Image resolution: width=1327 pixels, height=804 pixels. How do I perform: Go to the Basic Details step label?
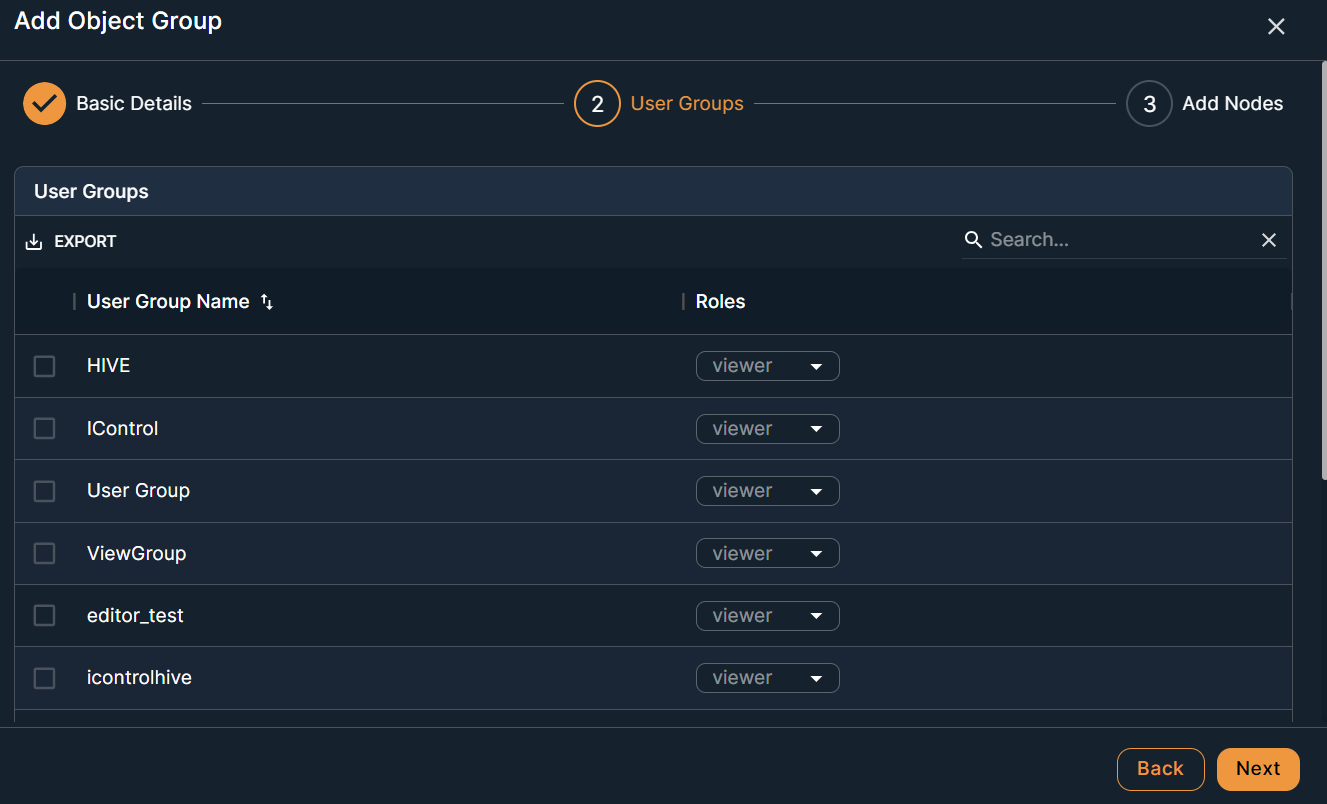134,104
